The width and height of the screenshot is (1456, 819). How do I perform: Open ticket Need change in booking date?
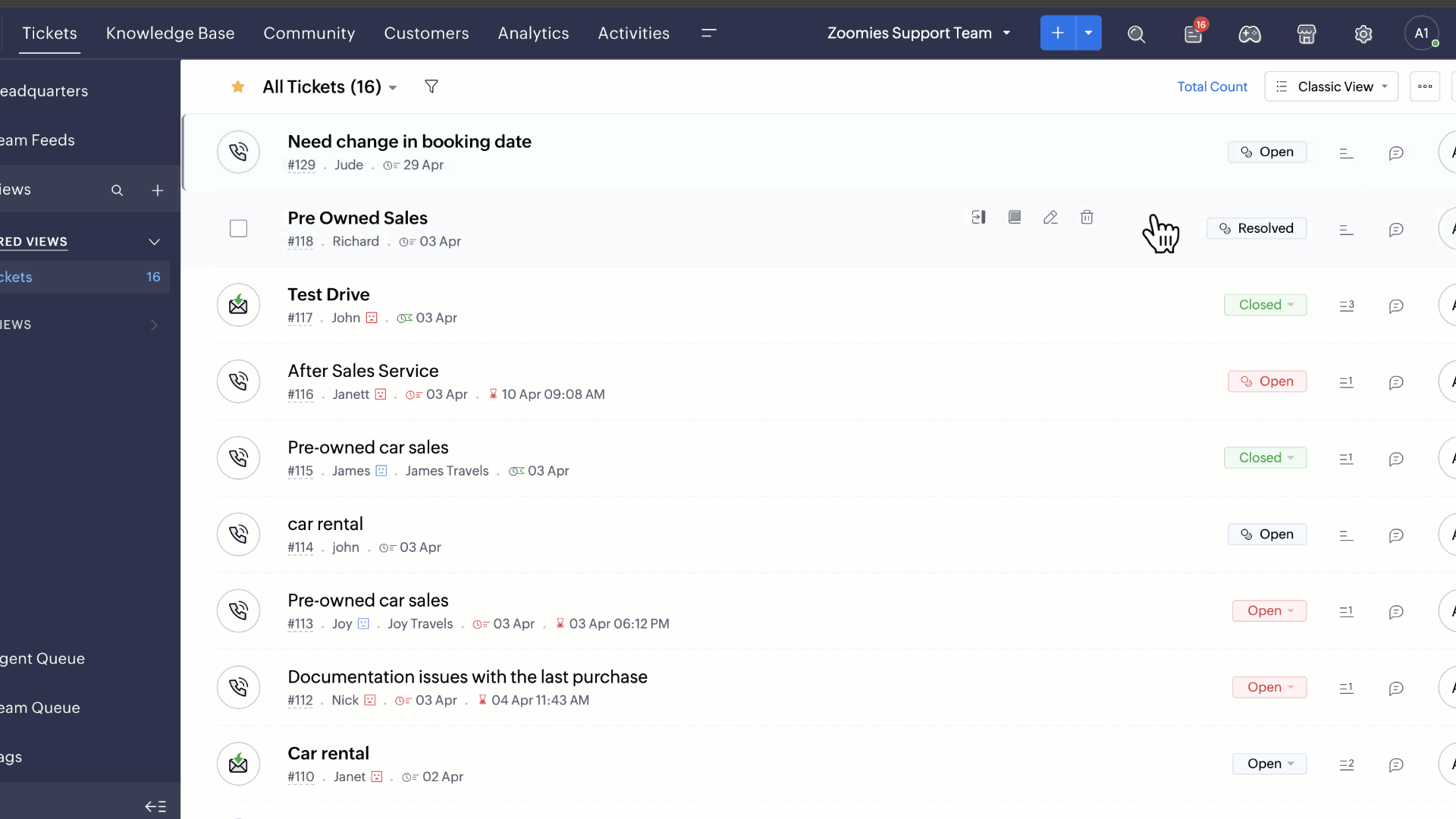click(409, 142)
